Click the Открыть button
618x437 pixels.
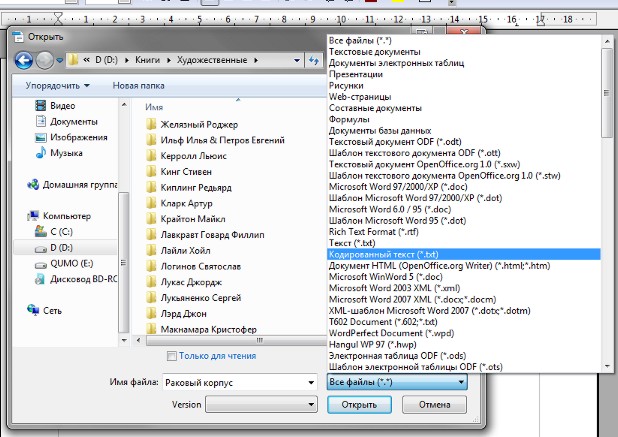359,405
